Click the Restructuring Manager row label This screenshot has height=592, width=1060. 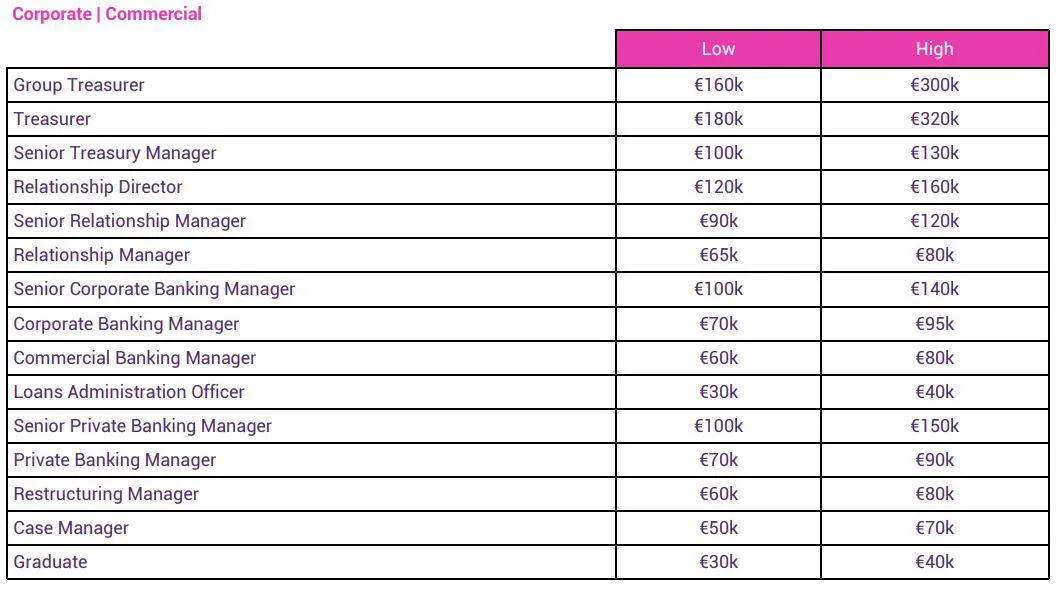click(x=106, y=494)
